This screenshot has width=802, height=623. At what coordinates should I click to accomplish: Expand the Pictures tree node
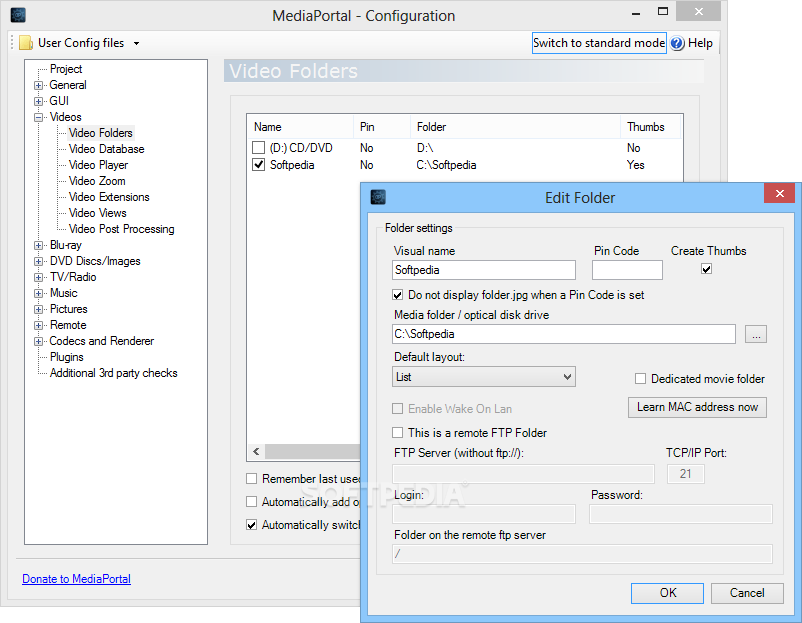tap(38, 309)
